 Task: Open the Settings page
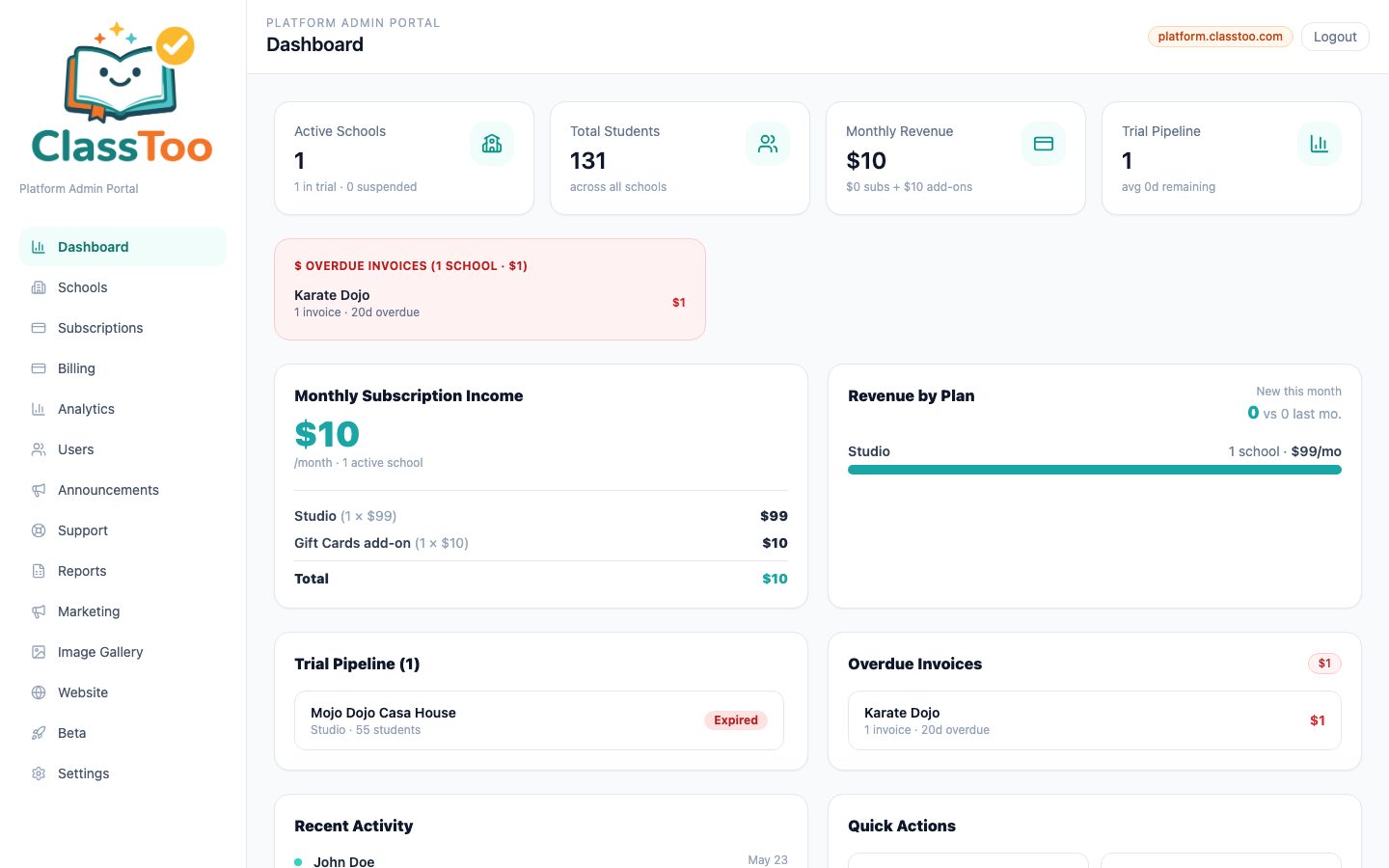pos(123,773)
